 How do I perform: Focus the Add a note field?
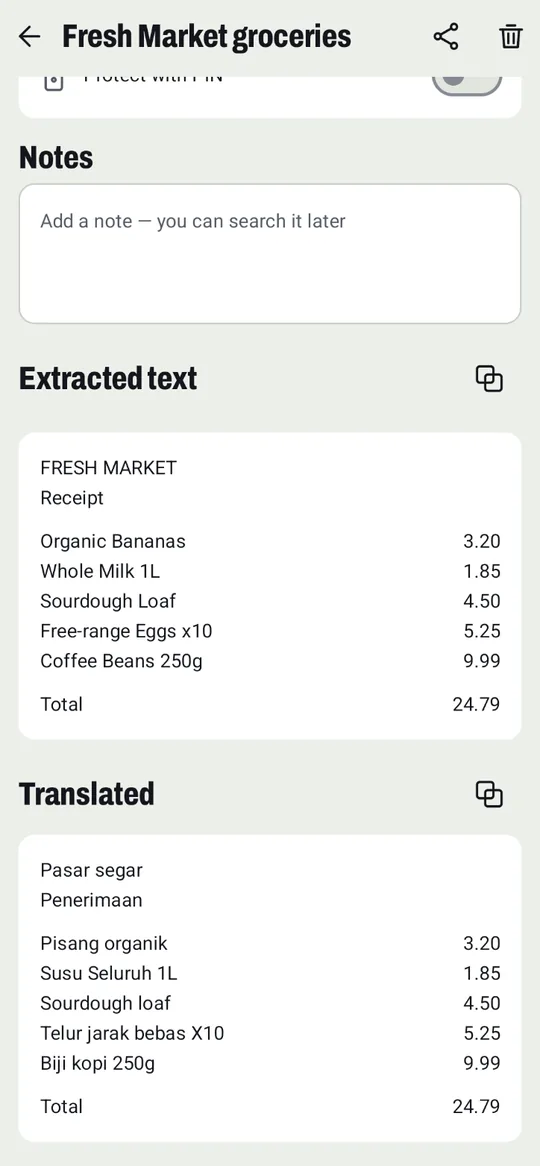click(270, 254)
